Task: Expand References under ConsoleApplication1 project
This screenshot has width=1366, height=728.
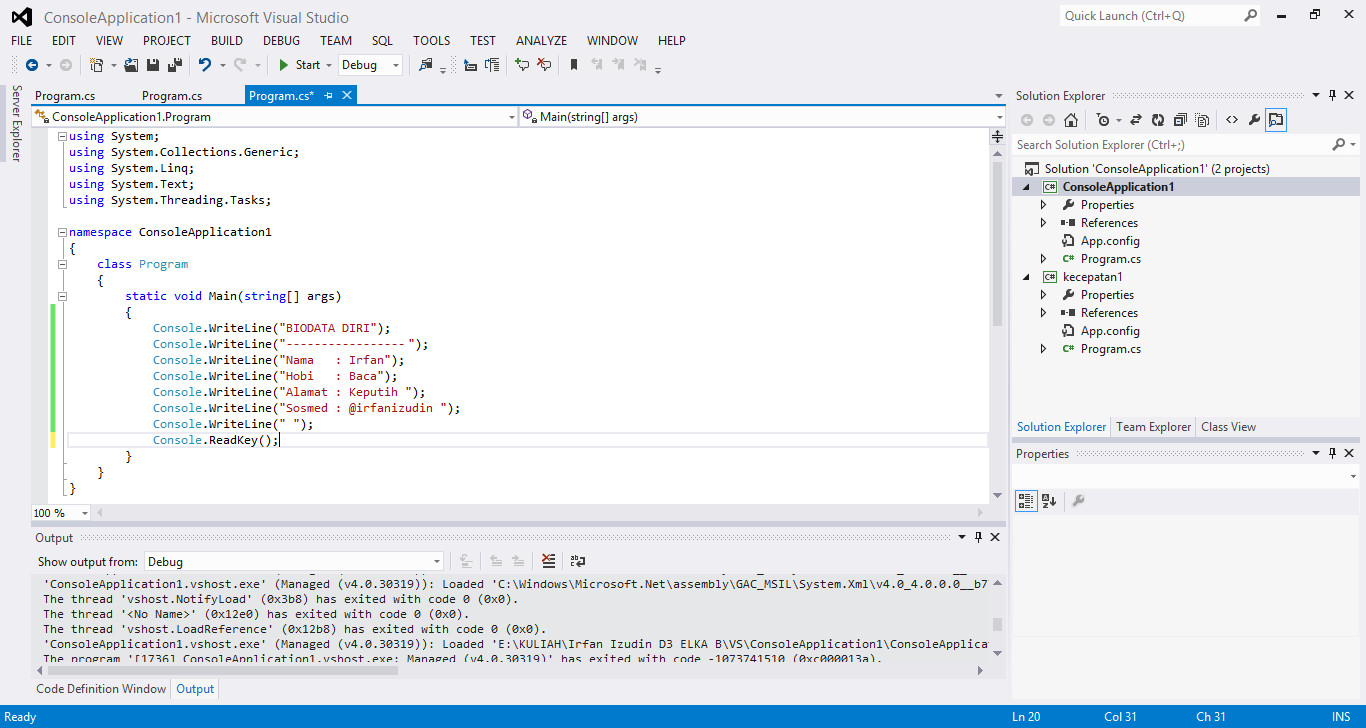Action: click(1043, 223)
